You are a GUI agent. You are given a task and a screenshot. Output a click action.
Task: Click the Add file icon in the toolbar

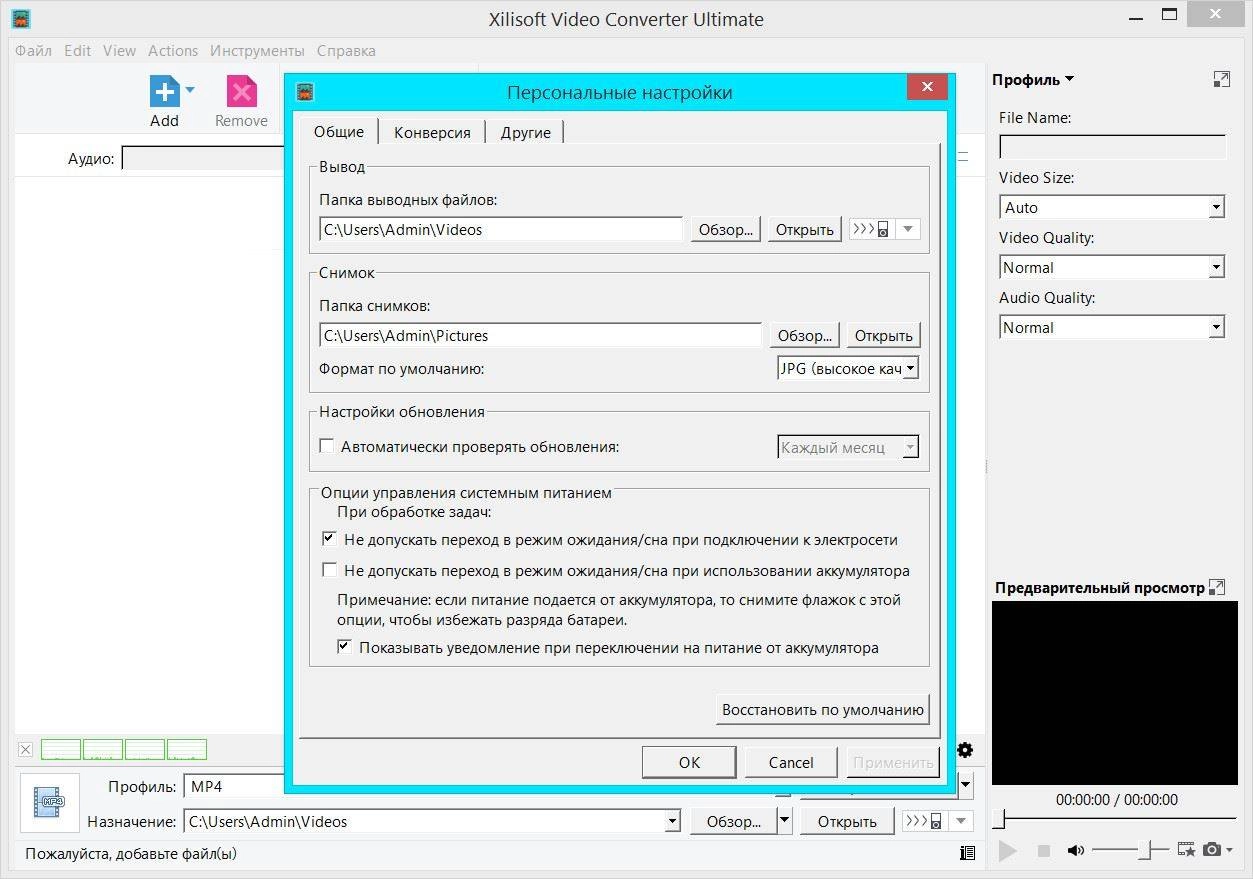[164, 92]
